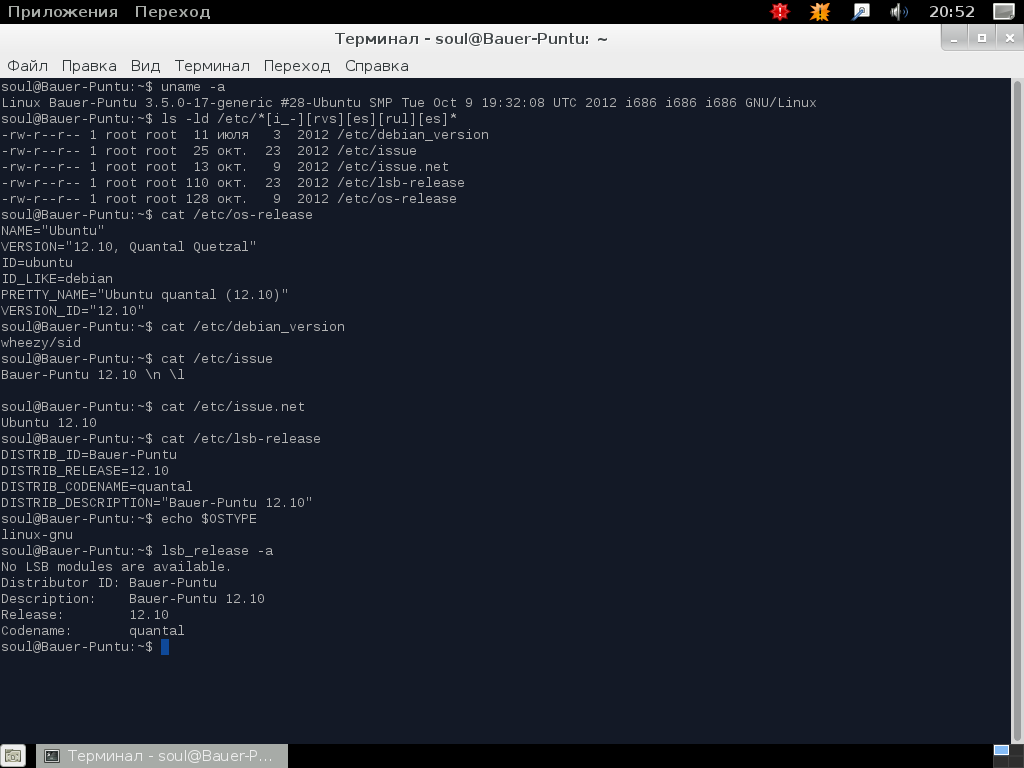
Task: Open the Вид menu
Action: [x=145, y=66]
